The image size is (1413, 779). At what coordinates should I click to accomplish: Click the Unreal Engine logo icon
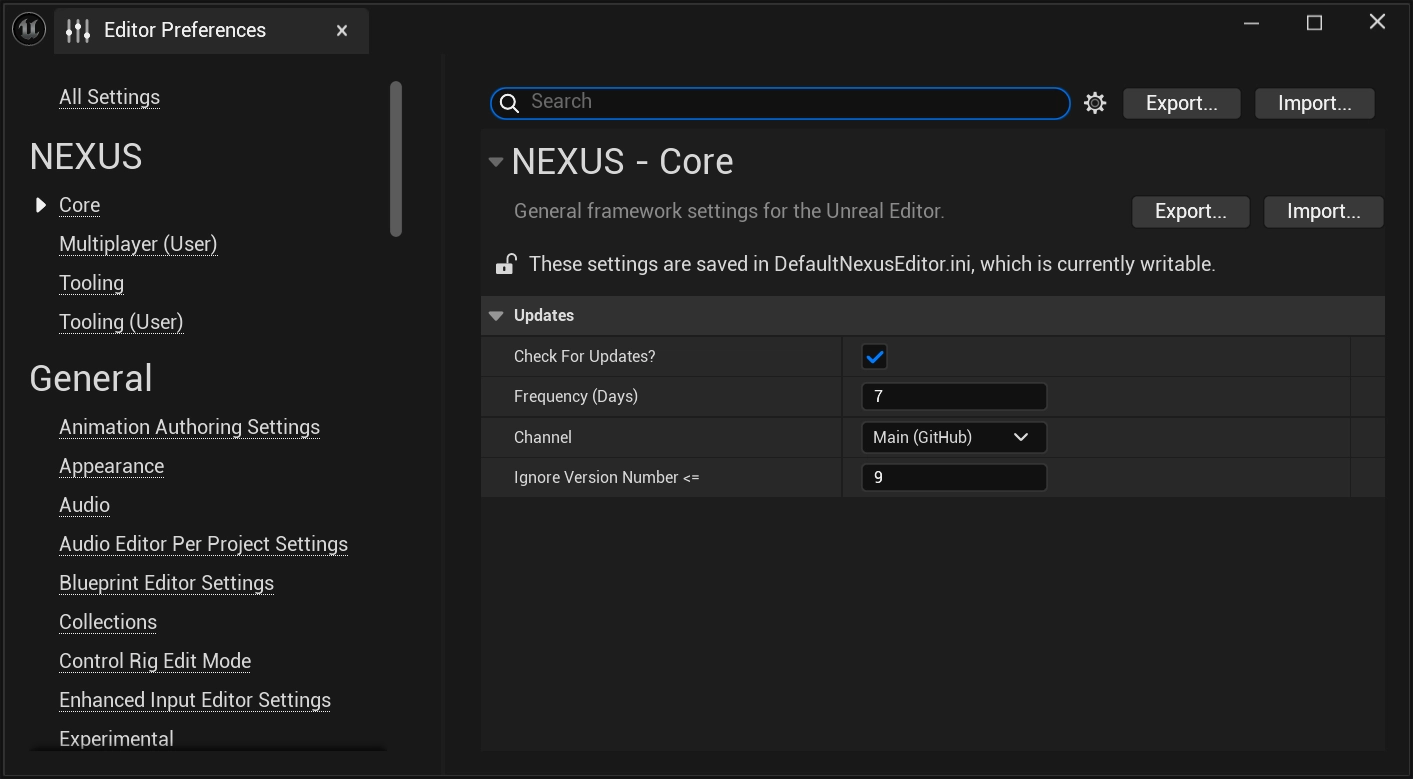[x=29, y=30]
